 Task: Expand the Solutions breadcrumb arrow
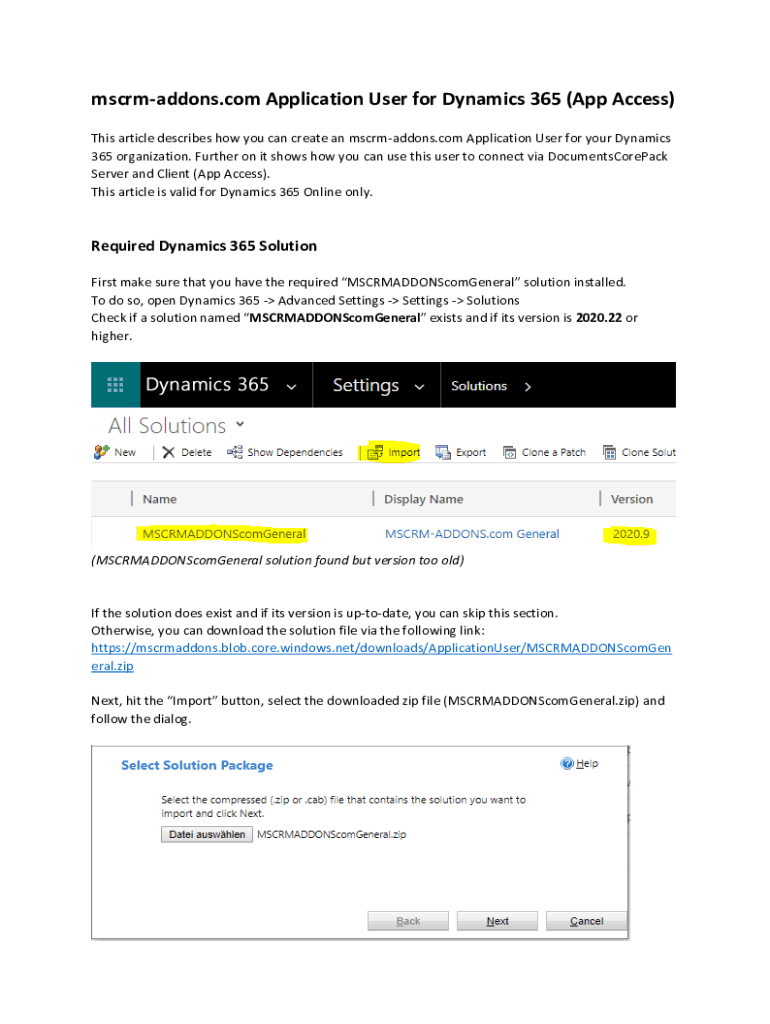pyautogui.click(x=528, y=386)
